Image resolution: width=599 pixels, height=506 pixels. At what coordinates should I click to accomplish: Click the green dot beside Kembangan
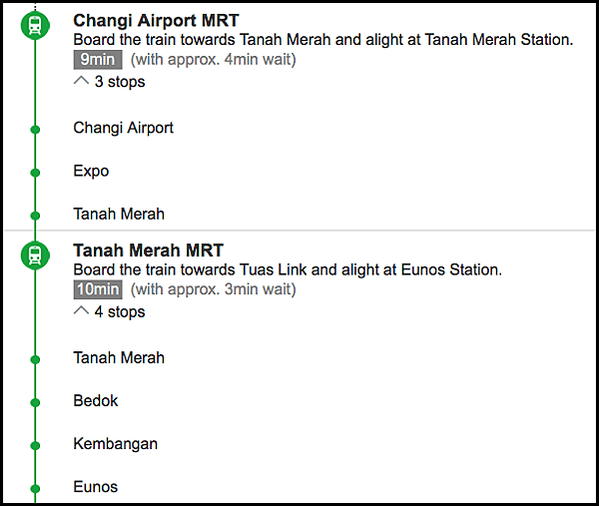pos(35,445)
